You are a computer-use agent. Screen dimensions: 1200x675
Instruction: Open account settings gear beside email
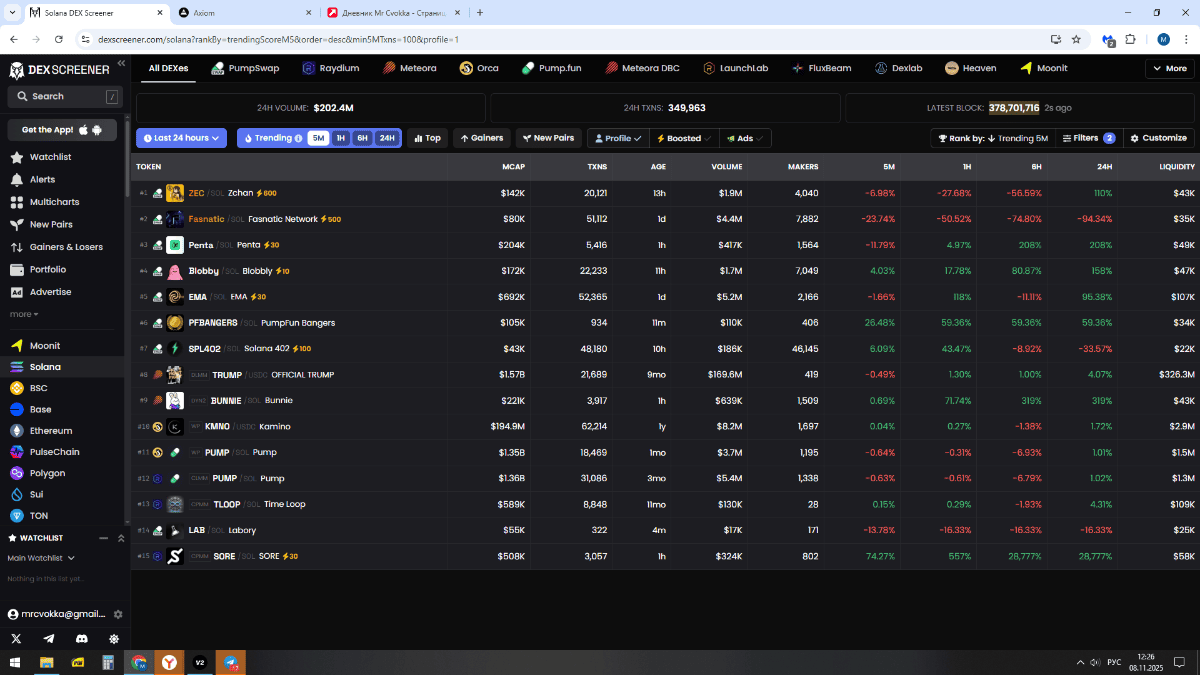click(118, 614)
